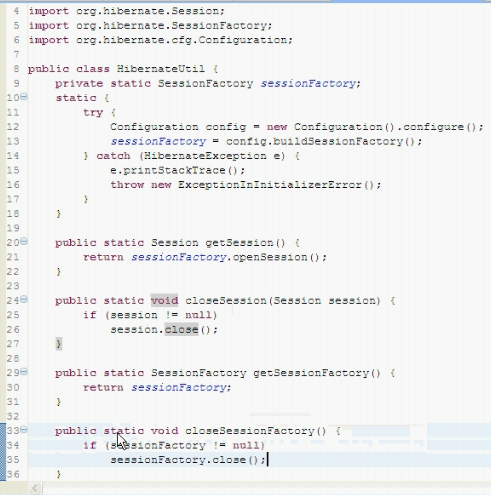
Task: Collapse closeSession method fold at line 24
Action: 24,299
